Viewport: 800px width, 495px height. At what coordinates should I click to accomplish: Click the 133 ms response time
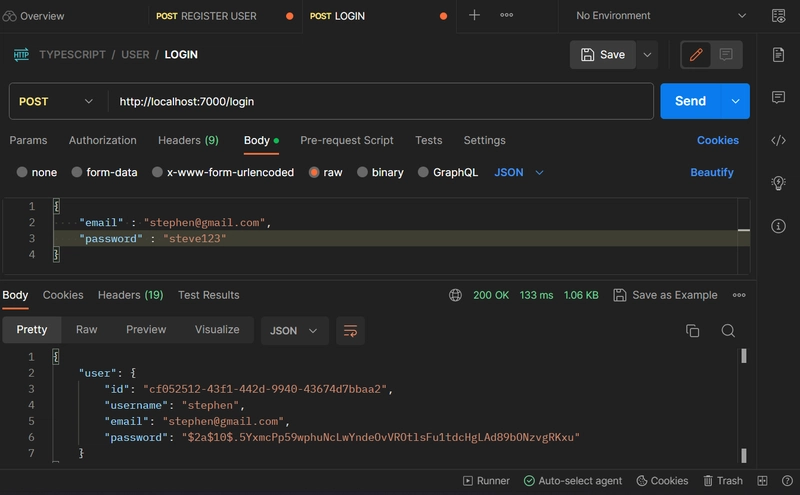(x=536, y=295)
